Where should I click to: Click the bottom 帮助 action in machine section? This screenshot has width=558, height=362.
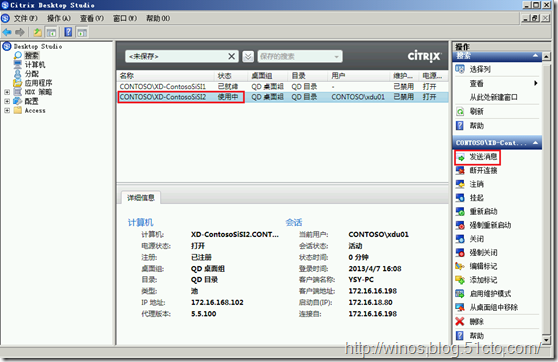pyautogui.click(x=477, y=336)
